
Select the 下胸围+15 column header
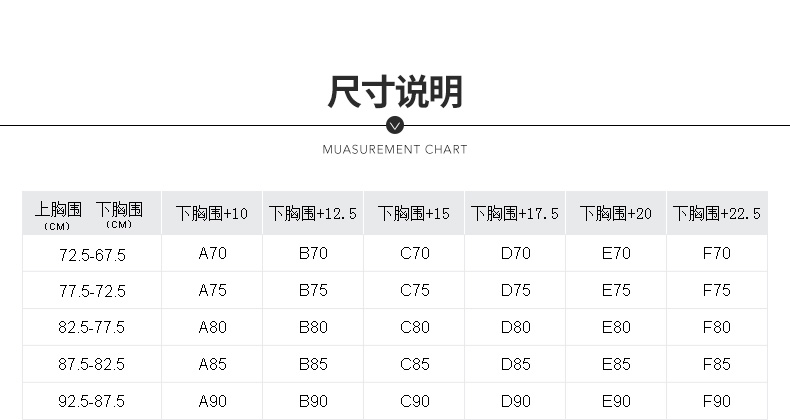click(x=414, y=213)
